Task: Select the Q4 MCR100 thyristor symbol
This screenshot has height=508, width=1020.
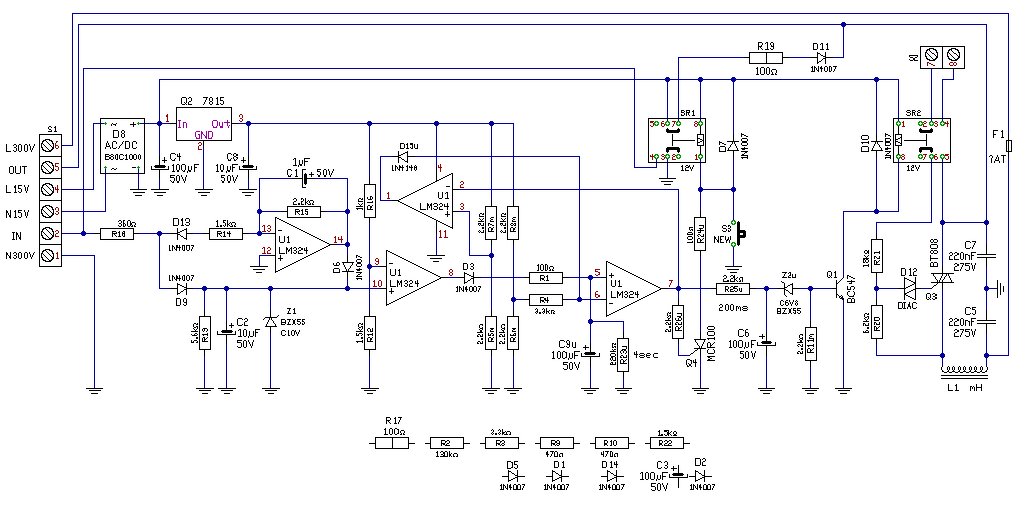Action: [700, 343]
